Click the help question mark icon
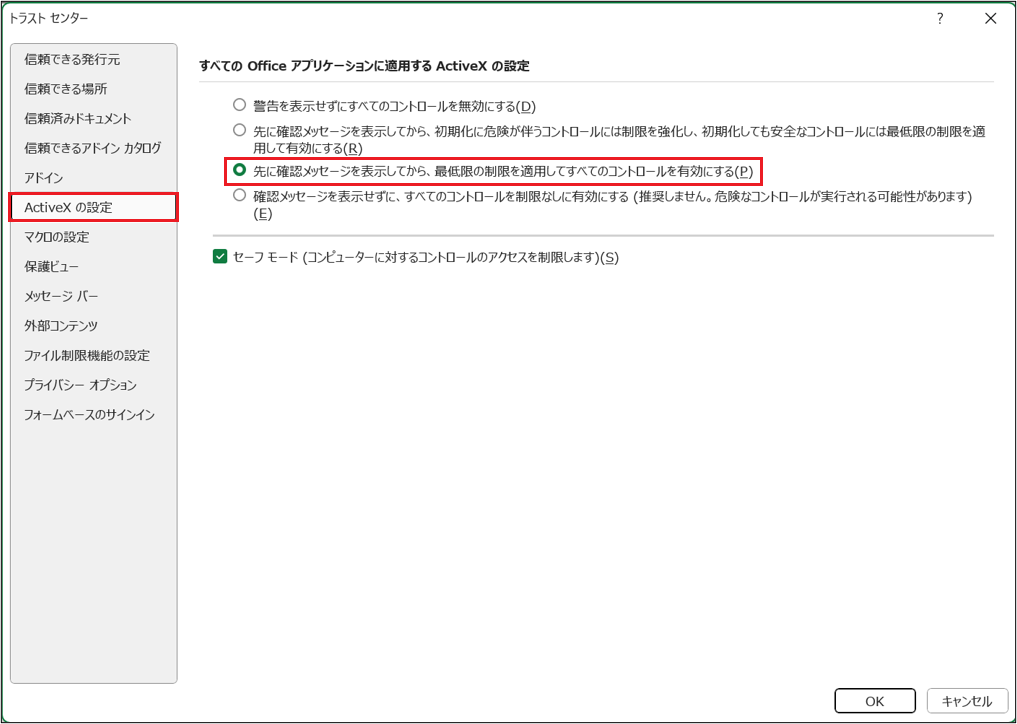This screenshot has height=724, width=1017. pyautogui.click(x=939, y=18)
